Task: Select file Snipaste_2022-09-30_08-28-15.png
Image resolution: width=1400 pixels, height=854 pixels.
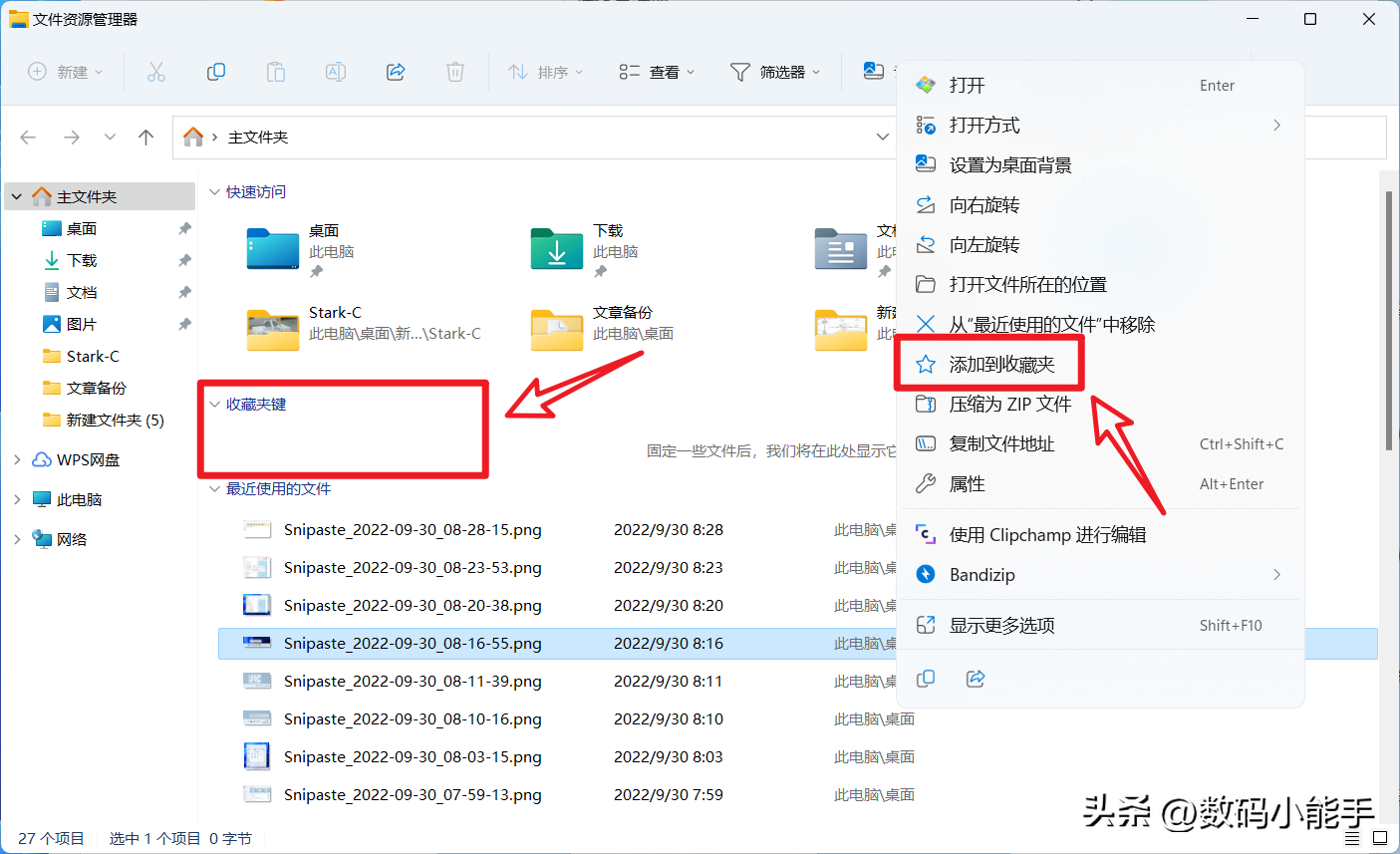Action: coord(413,530)
